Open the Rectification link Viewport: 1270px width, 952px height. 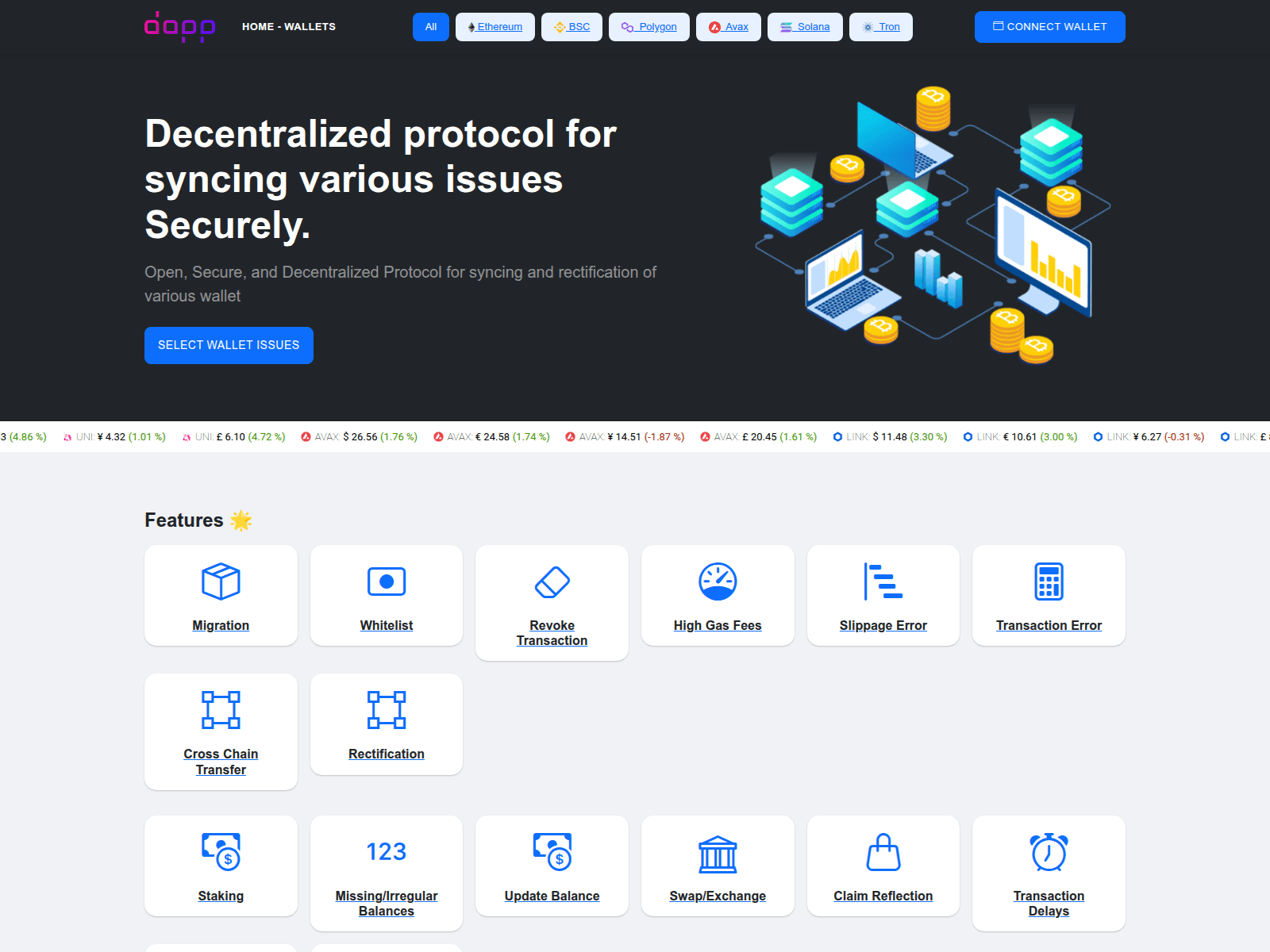pyautogui.click(x=387, y=754)
